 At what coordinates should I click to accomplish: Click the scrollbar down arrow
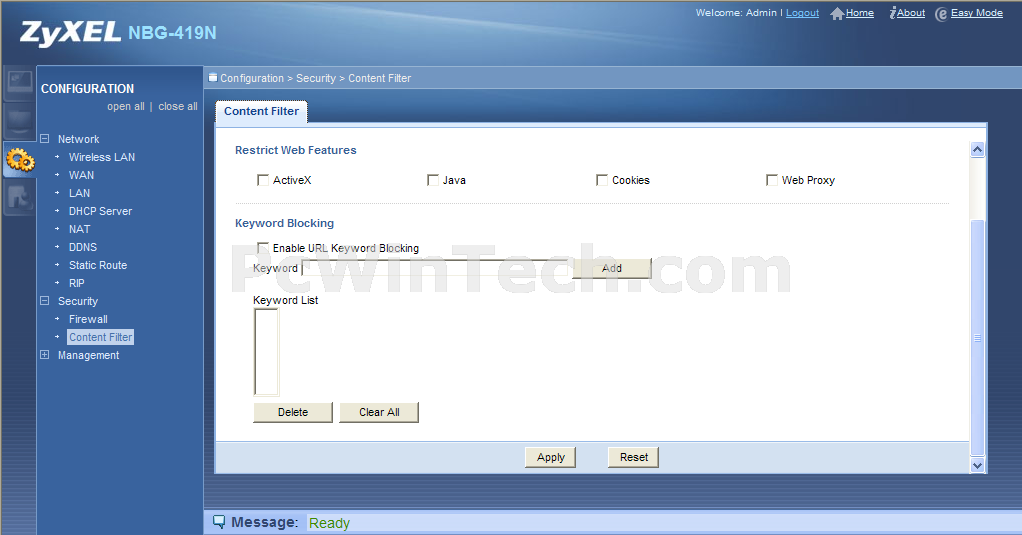coord(977,465)
